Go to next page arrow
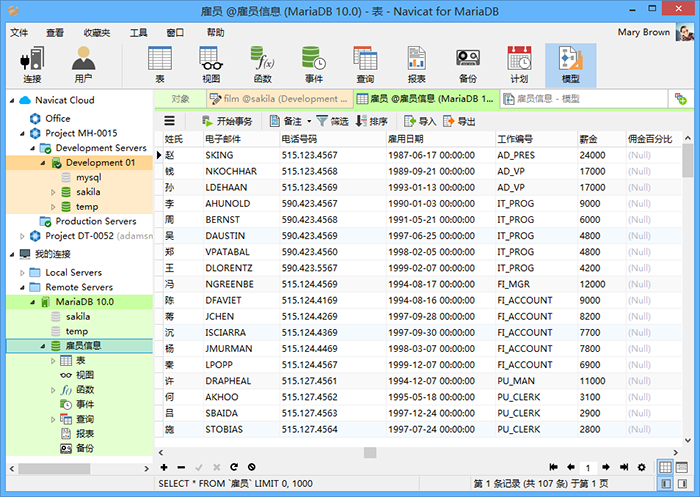This screenshot has height=497, width=700. (x=606, y=467)
